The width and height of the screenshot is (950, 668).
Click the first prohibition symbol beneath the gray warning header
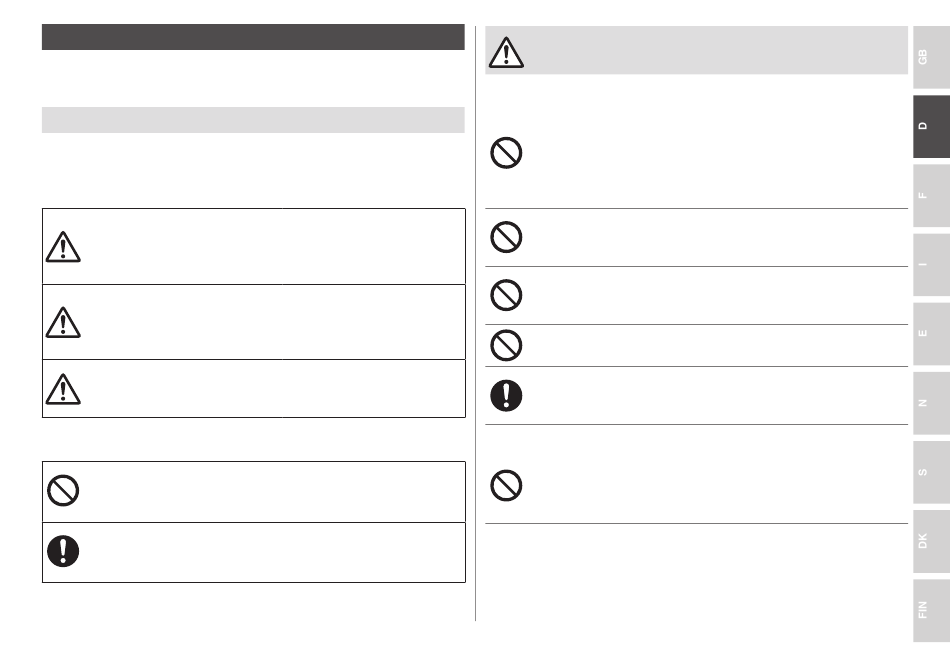click(506, 153)
